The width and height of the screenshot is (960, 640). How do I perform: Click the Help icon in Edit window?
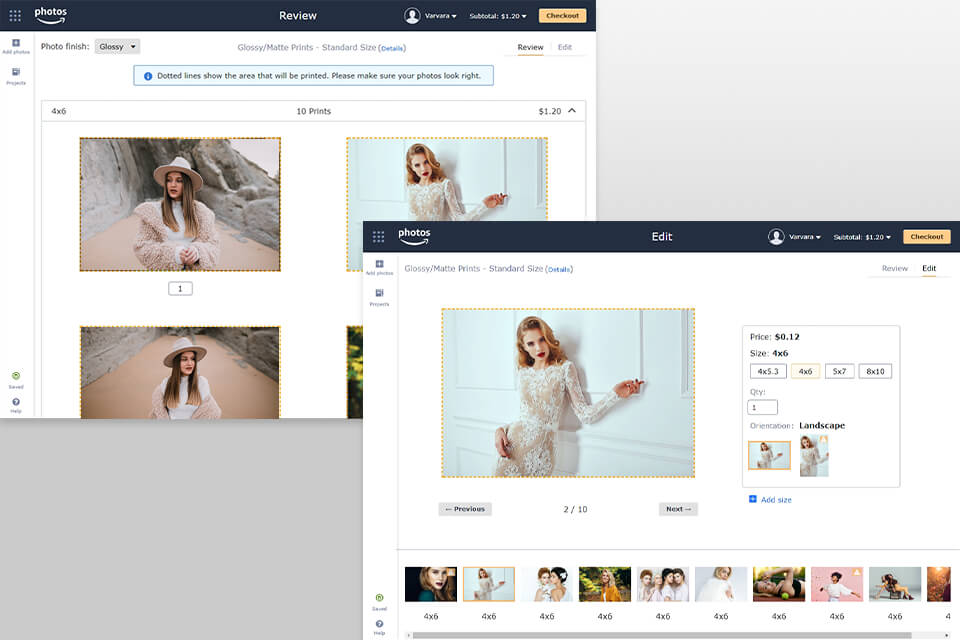[x=379, y=624]
